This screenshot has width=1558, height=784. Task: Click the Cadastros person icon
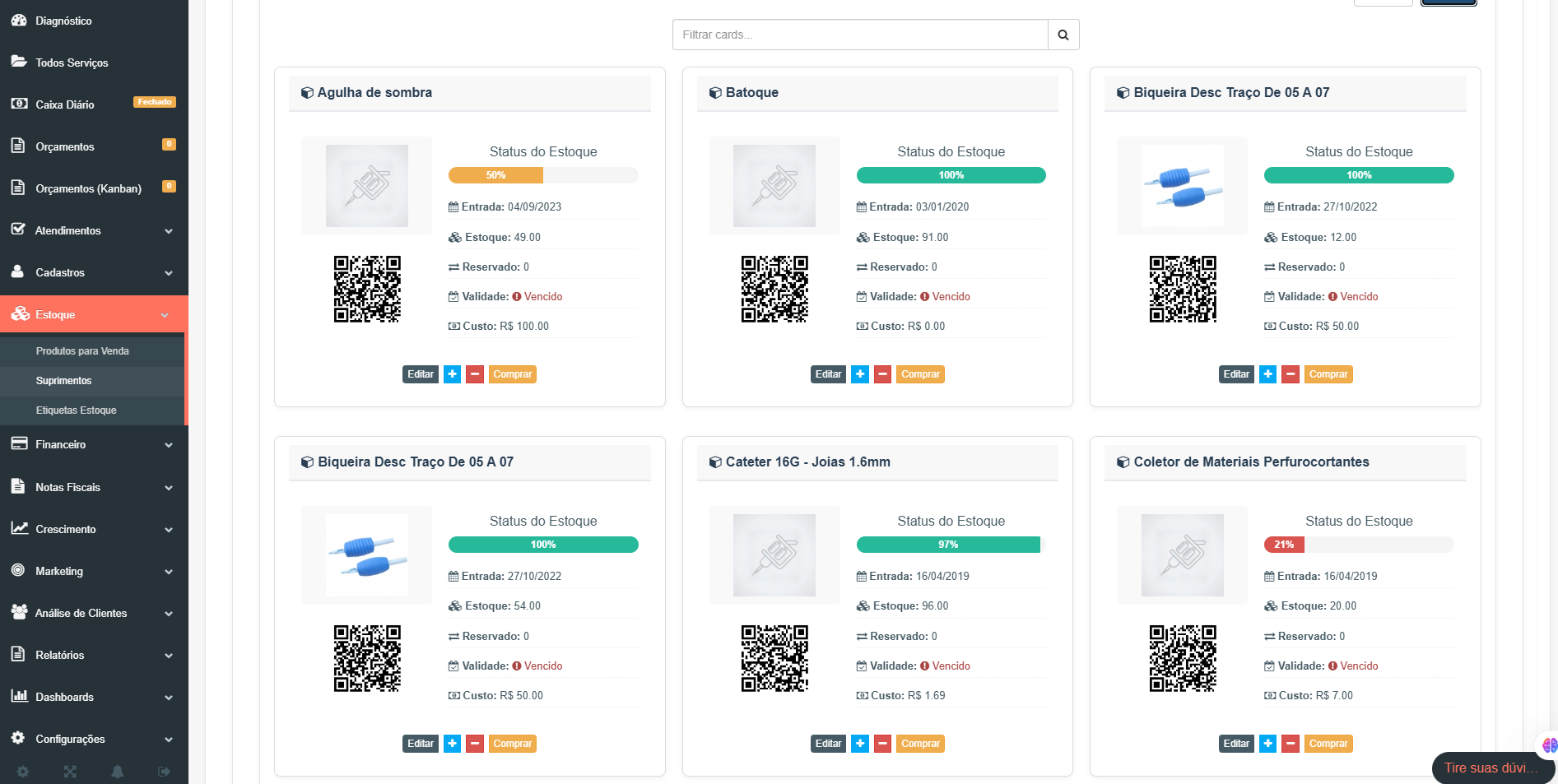[x=17, y=271]
